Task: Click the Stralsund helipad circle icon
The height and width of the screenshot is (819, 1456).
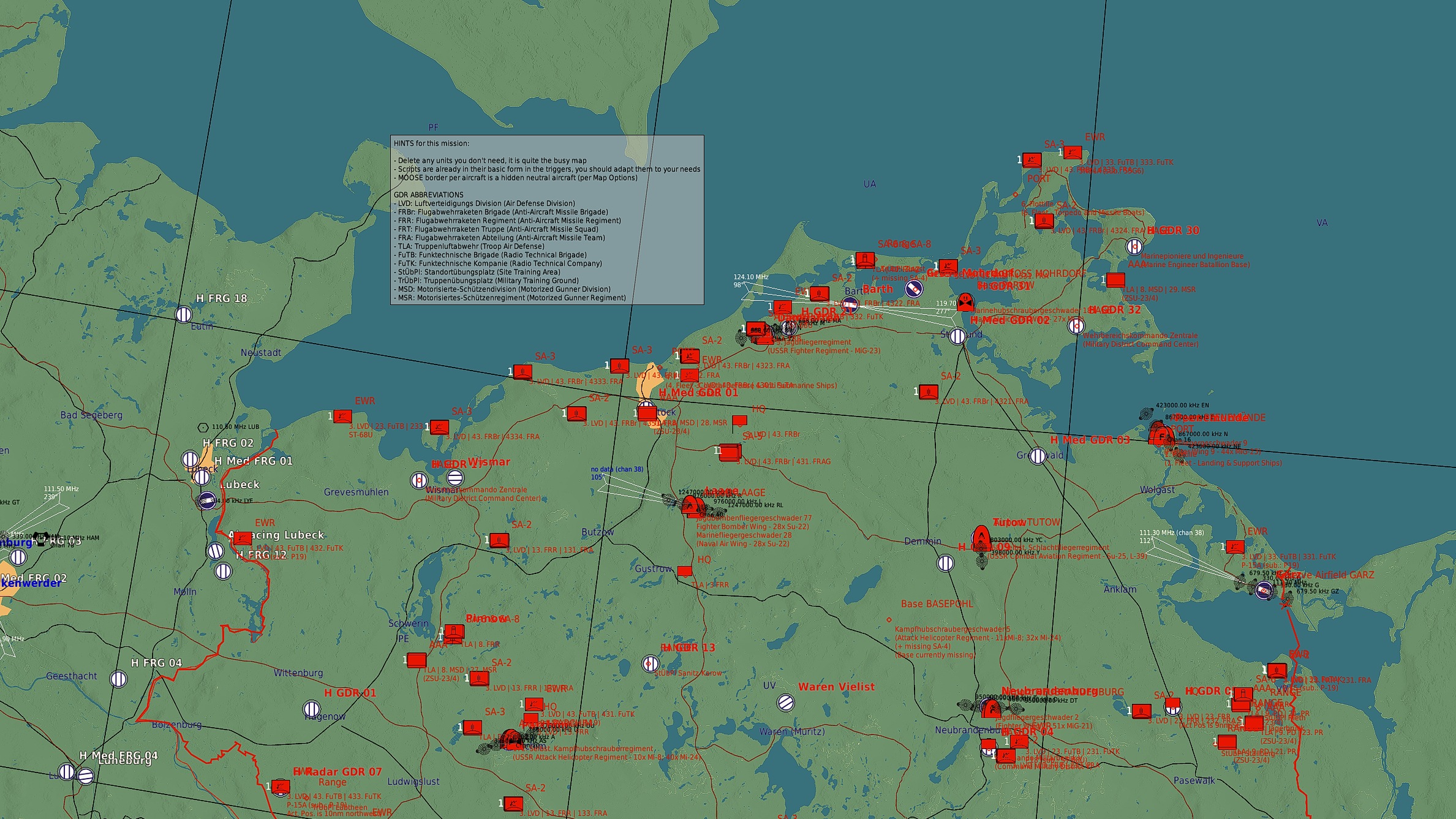Action: point(957,336)
